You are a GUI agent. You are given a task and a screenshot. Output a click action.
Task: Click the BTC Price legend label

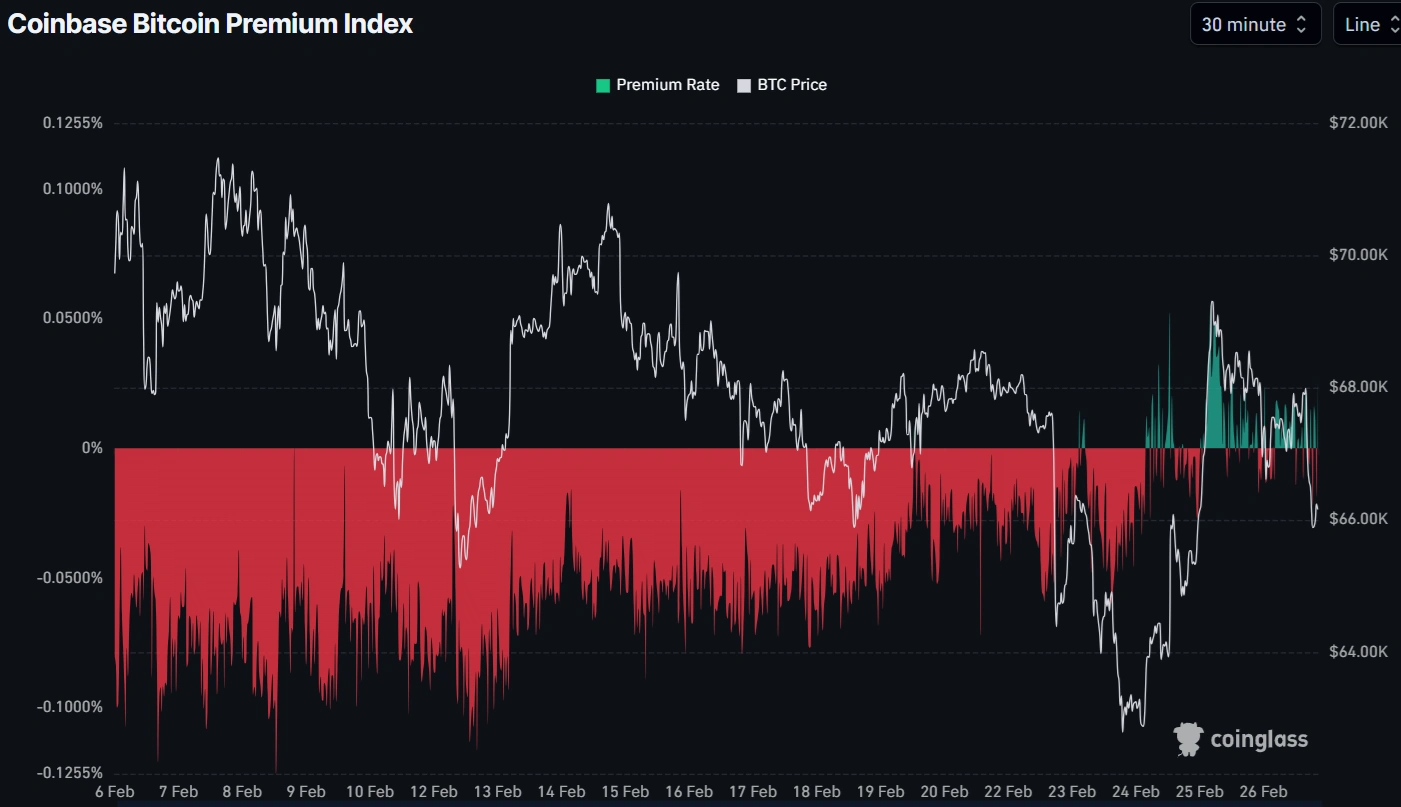point(793,85)
